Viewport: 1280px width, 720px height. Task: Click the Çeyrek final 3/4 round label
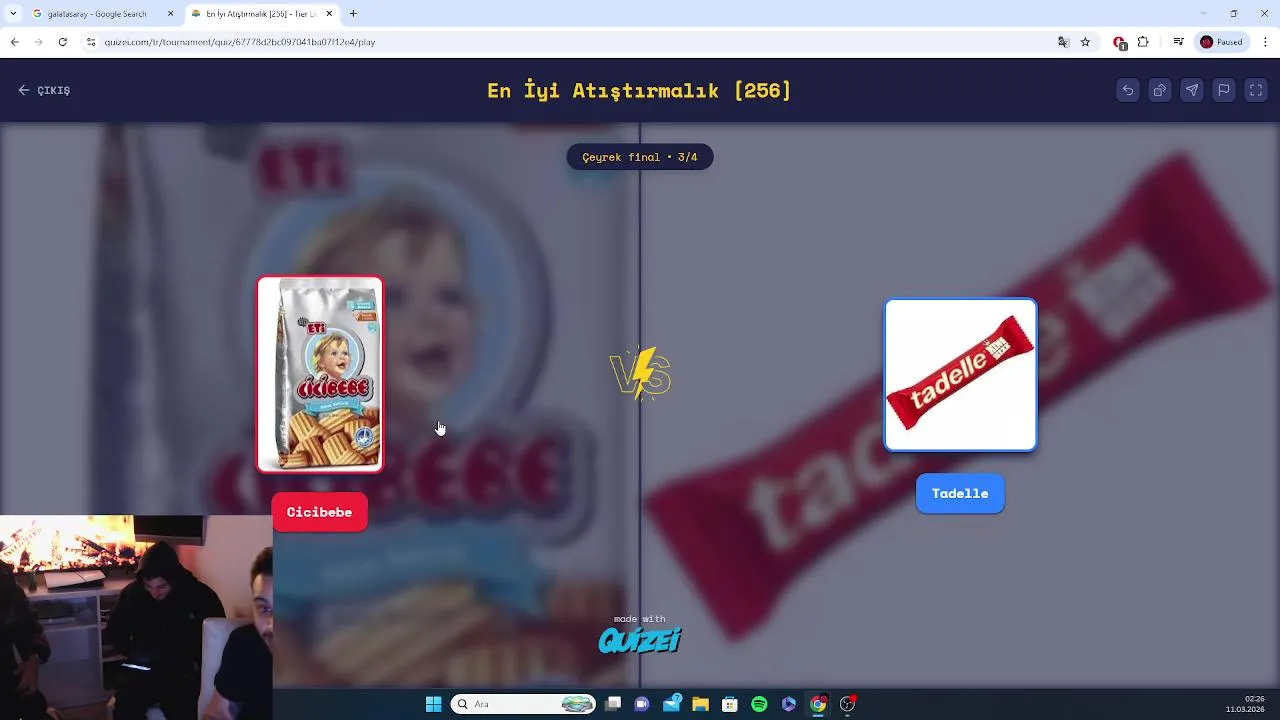pos(640,157)
